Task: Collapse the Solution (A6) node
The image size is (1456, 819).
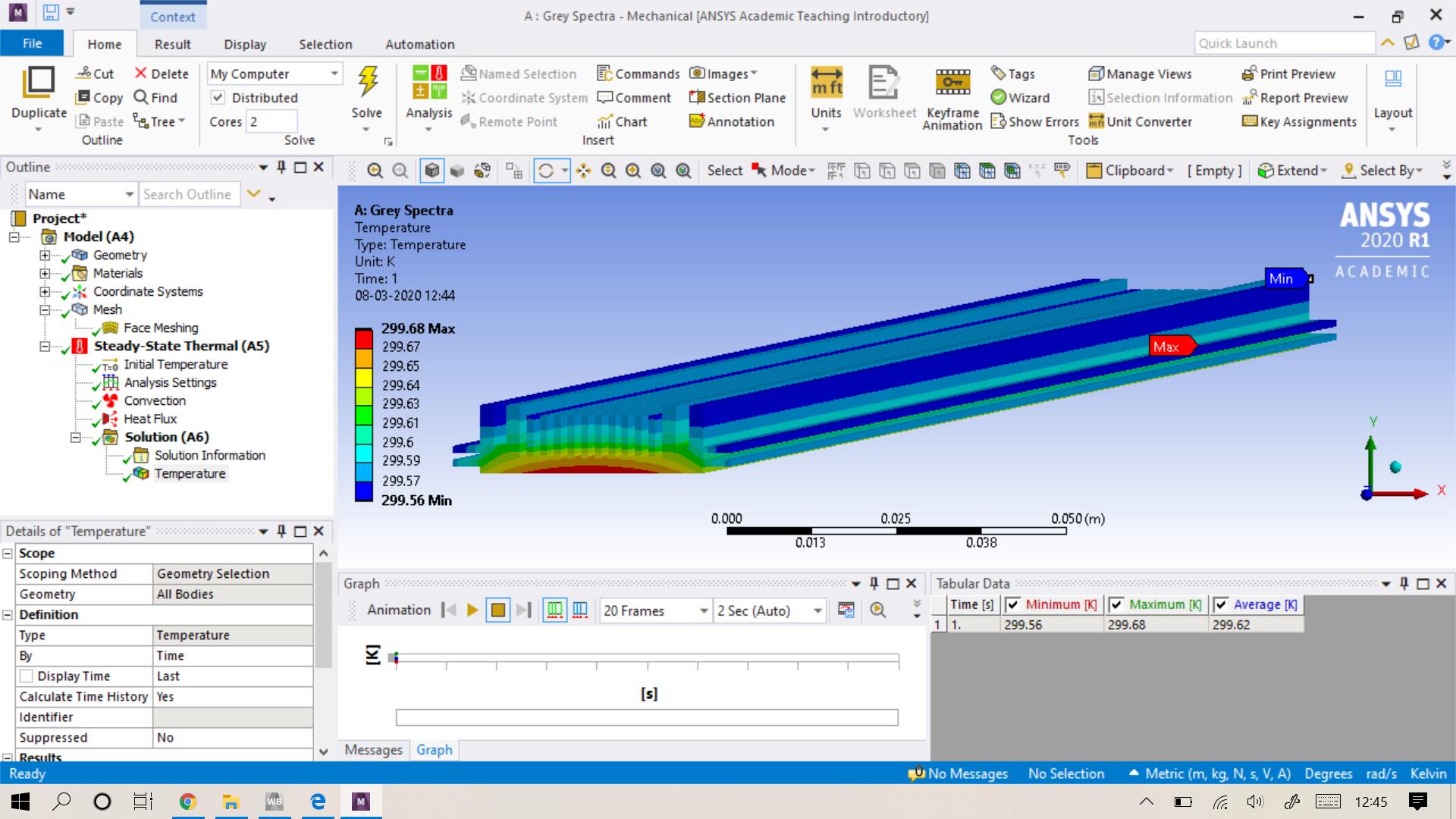Action: (x=75, y=437)
